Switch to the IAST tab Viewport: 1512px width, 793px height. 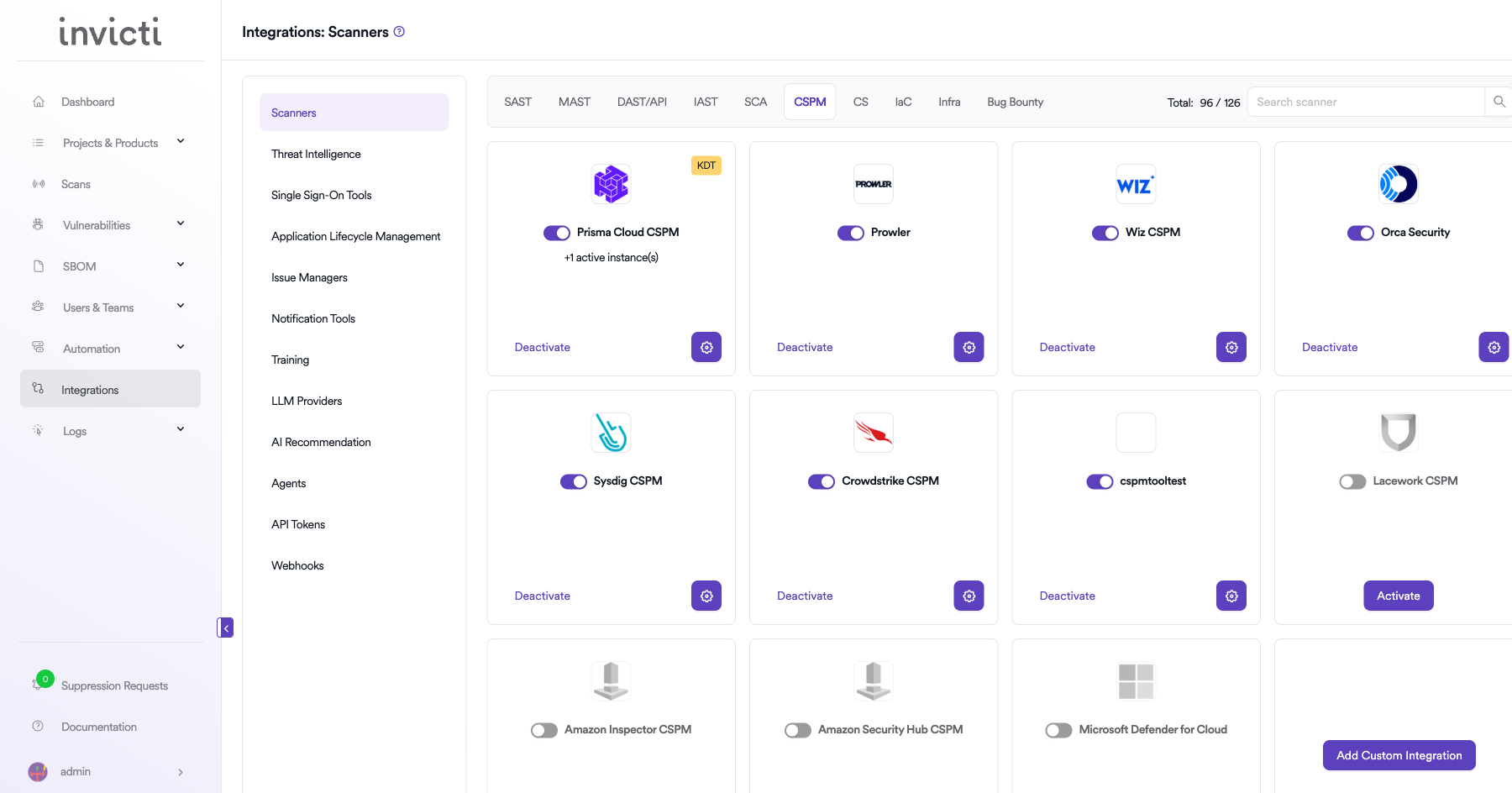(706, 102)
